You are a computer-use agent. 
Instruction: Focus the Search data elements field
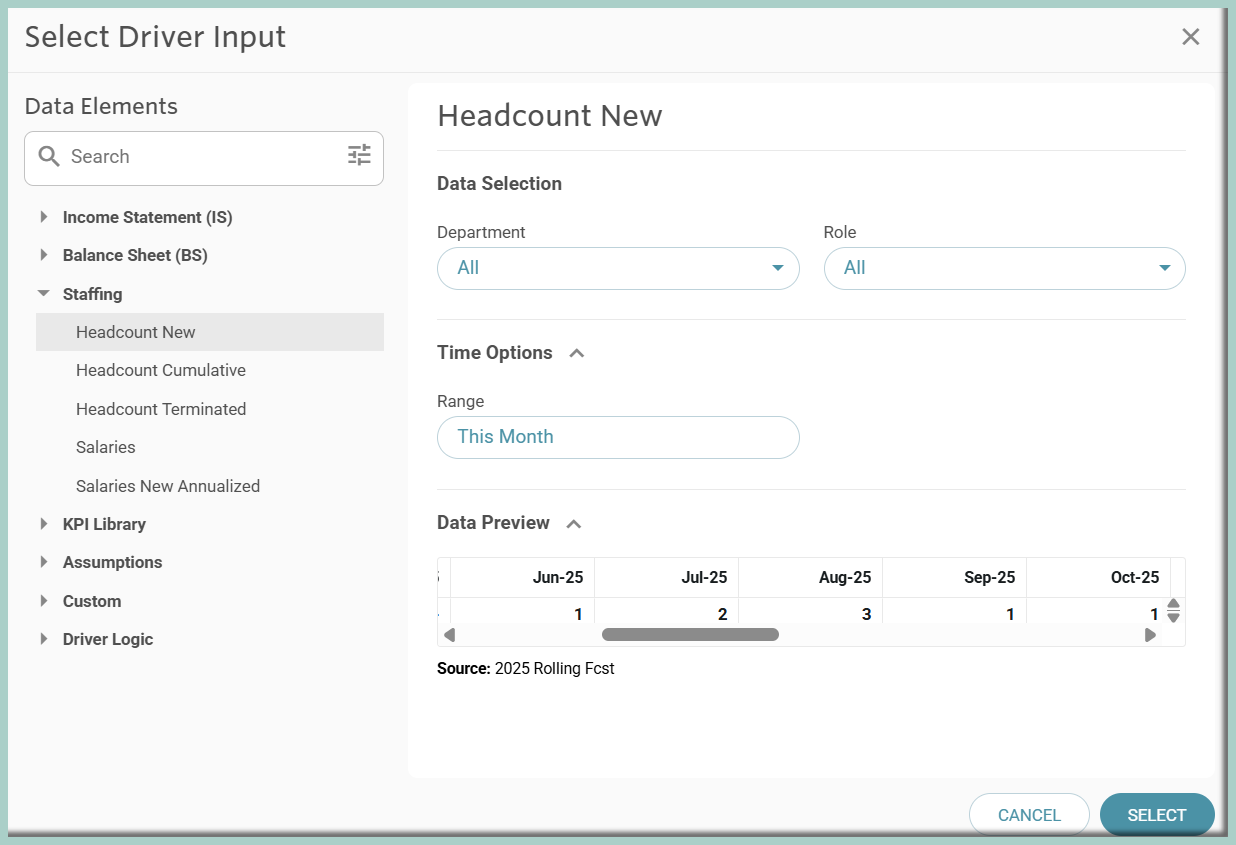pyautogui.click(x=204, y=157)
